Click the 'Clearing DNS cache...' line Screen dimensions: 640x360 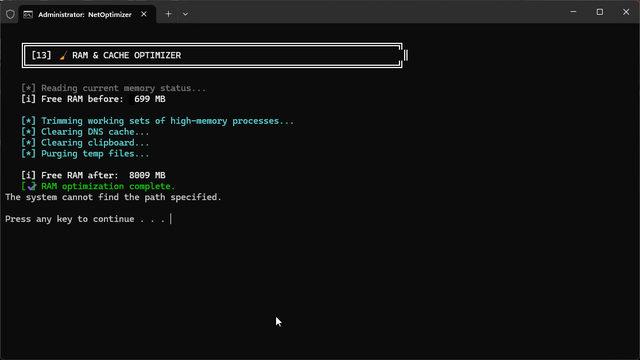pyautogui.click(x=85, y=132)
